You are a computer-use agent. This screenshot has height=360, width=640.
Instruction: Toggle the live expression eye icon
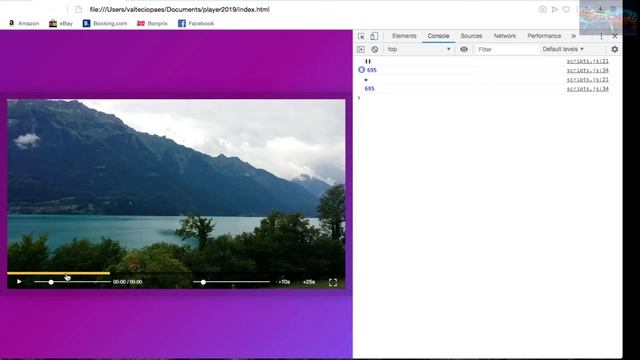pos(464,49)
